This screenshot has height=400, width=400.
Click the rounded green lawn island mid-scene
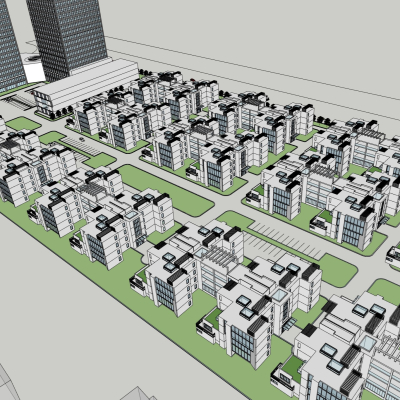tap(166, 189)
